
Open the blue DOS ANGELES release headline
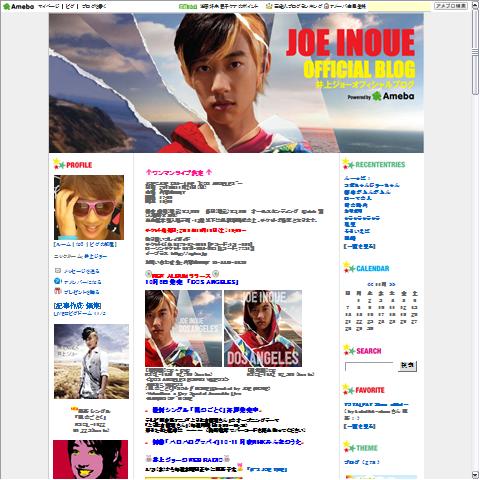[x=192, y=282]
